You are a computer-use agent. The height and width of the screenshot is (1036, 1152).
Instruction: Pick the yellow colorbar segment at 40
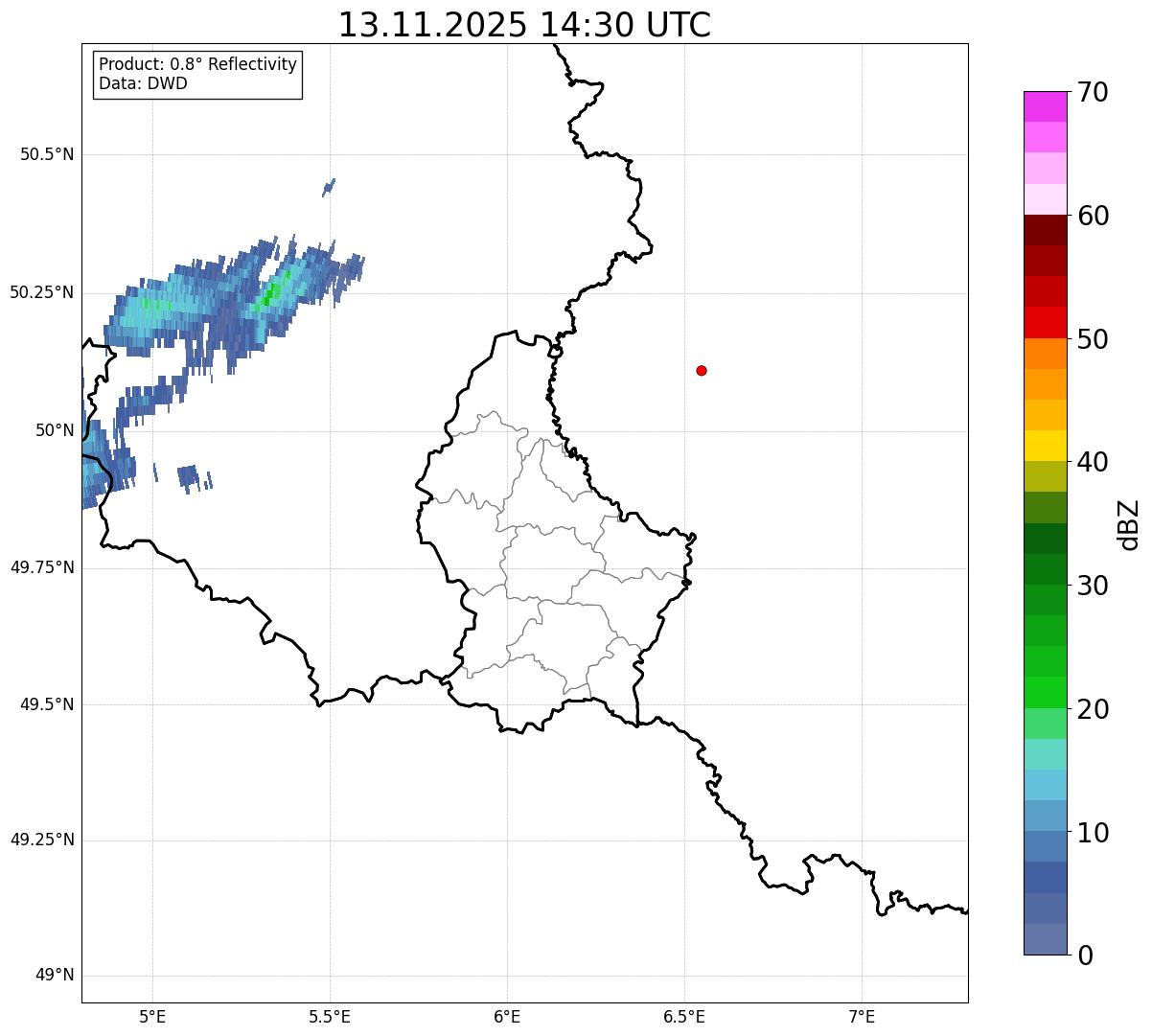pyautogui.click(x=1045, y=446)
